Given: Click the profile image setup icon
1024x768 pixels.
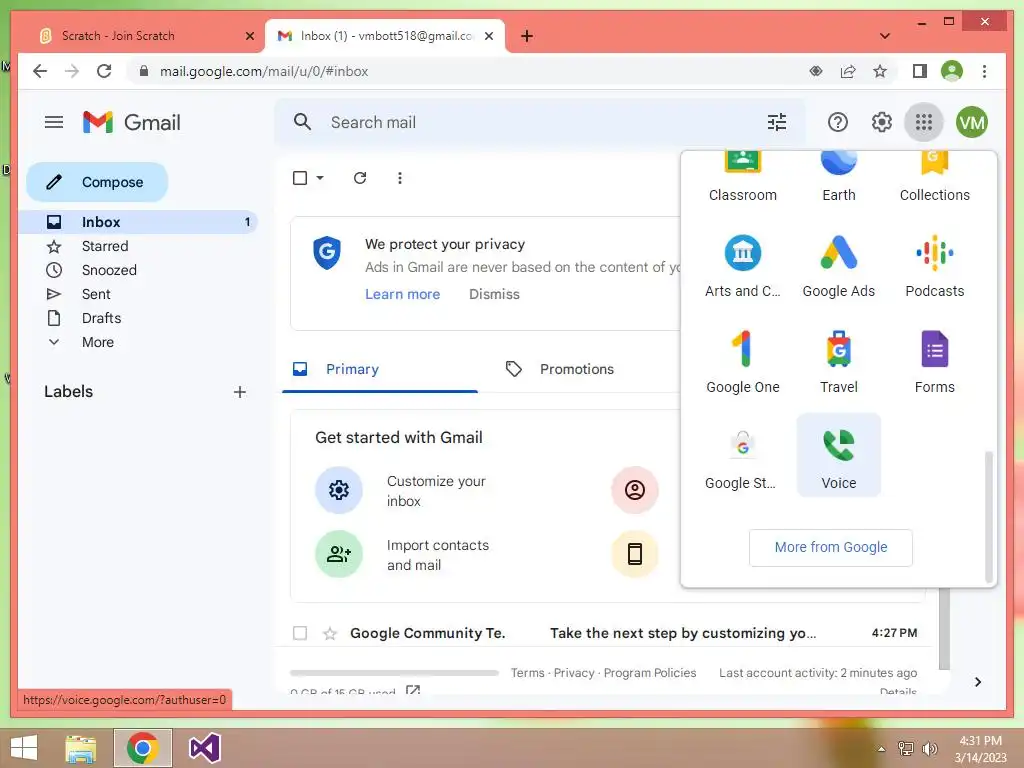Looking at the screenshot, I should tap(634, 490).
